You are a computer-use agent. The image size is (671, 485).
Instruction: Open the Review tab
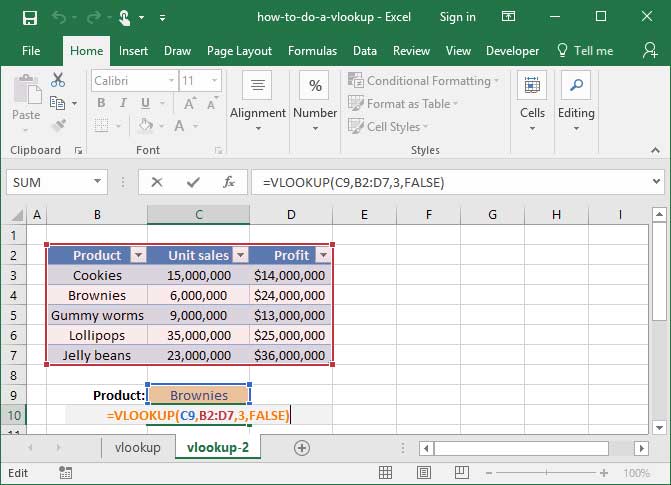[411, 51]
